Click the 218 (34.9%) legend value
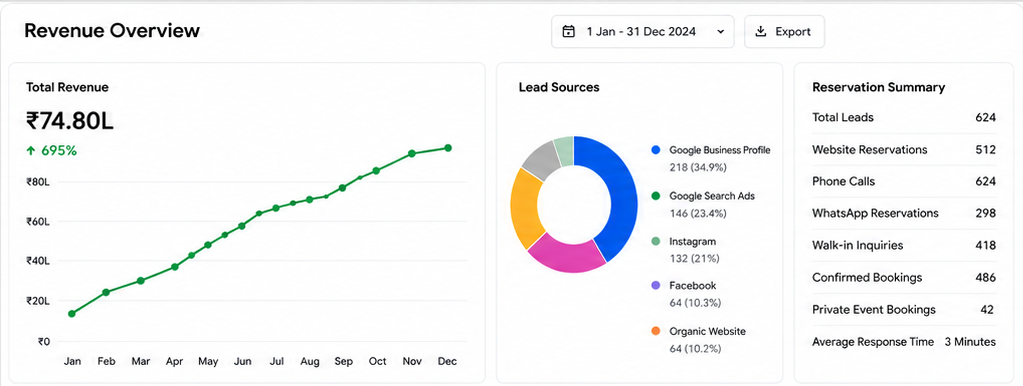Viewport: 1023px width, 386px height. (x=698, y=168)
